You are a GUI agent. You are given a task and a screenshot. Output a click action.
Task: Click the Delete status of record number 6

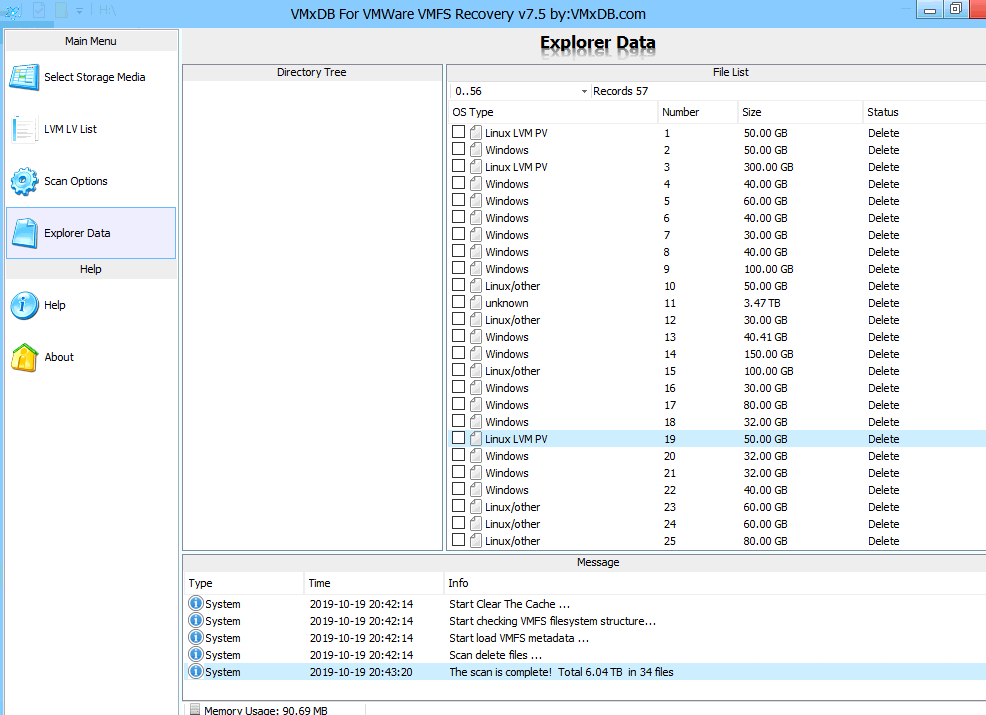[x=884, y=218]
